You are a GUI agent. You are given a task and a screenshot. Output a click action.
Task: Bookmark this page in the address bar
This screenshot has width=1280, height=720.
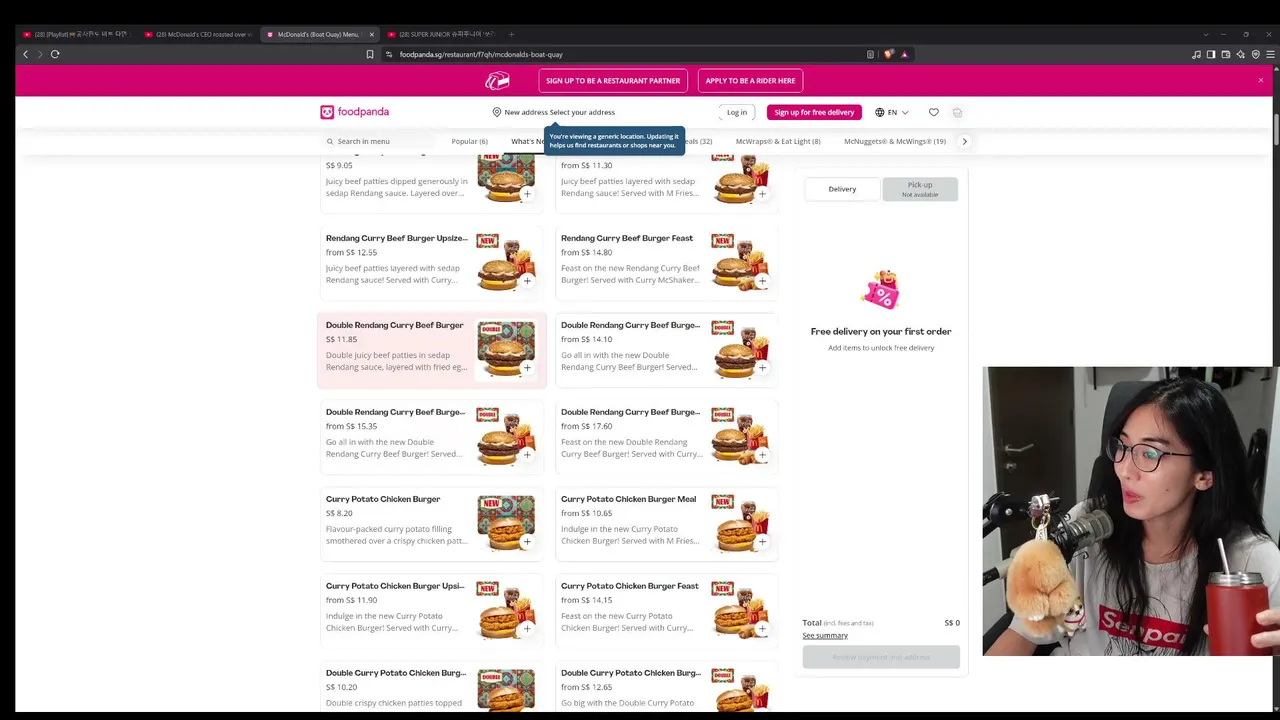point(370,54)
